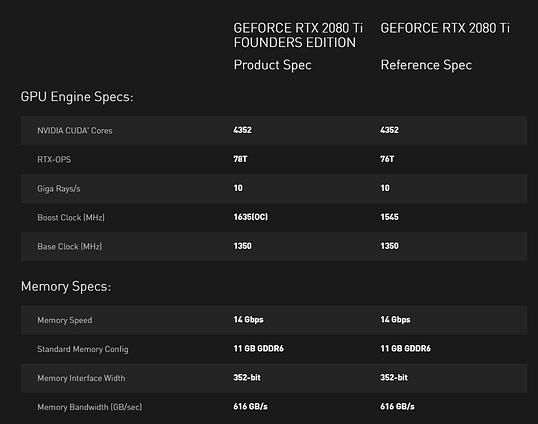Viewport: 538px width, 424px height.
Task: Click the Giga Rays/s row label
Action: tap(59, 189)
